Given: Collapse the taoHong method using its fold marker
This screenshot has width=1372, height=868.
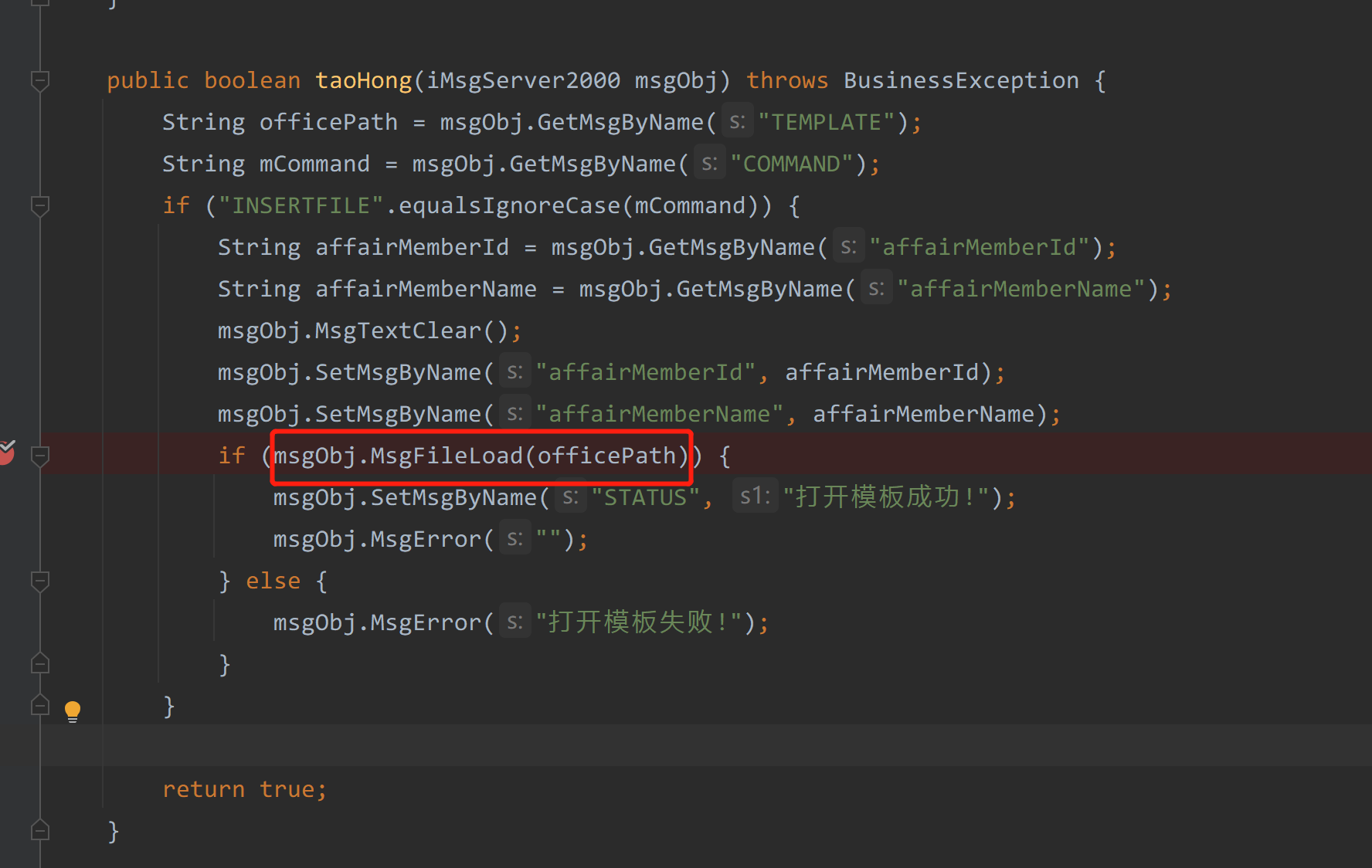Looking at the screenshot, I should tap(40, 80).
